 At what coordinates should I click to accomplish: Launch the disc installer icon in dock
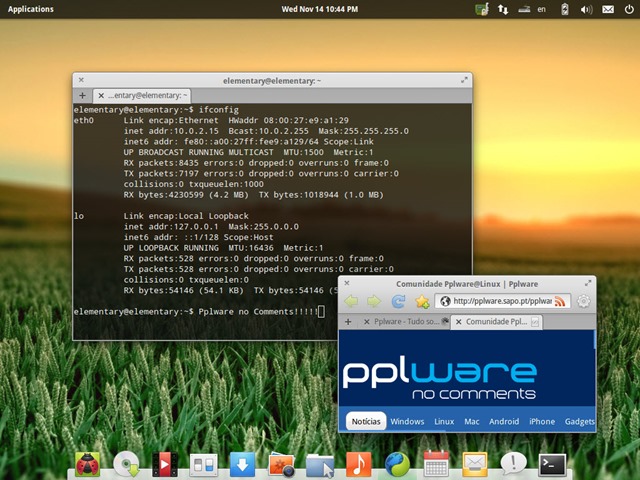(x=126, y=464)
